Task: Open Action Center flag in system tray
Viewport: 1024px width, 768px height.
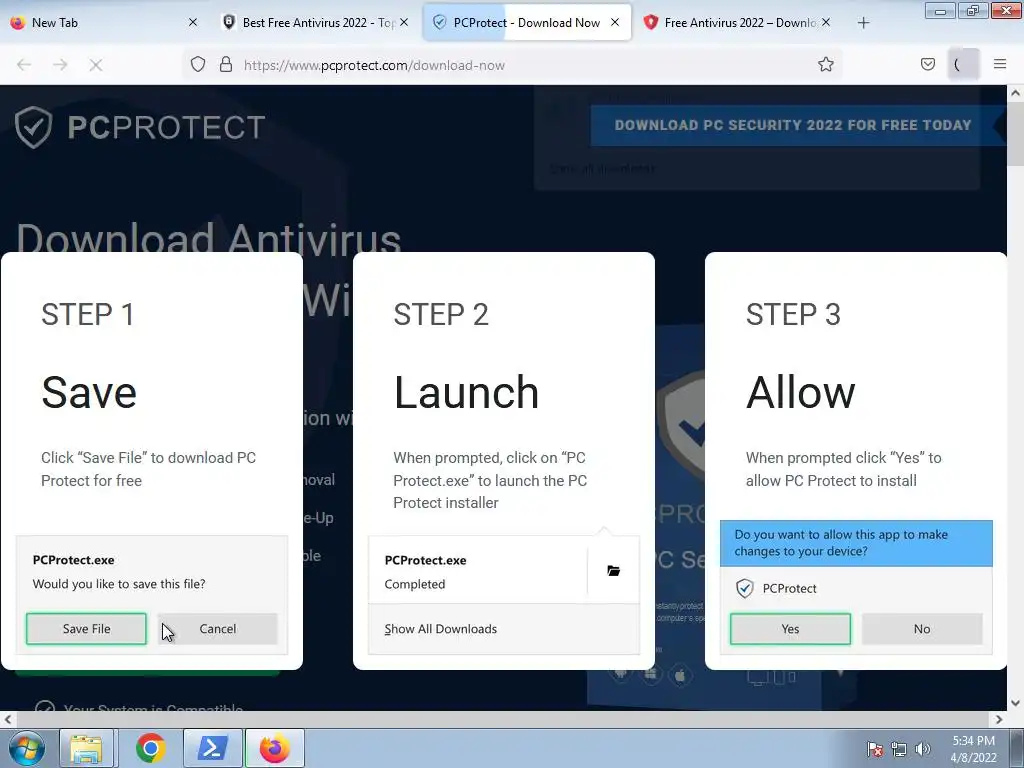Action: (874, 749)
